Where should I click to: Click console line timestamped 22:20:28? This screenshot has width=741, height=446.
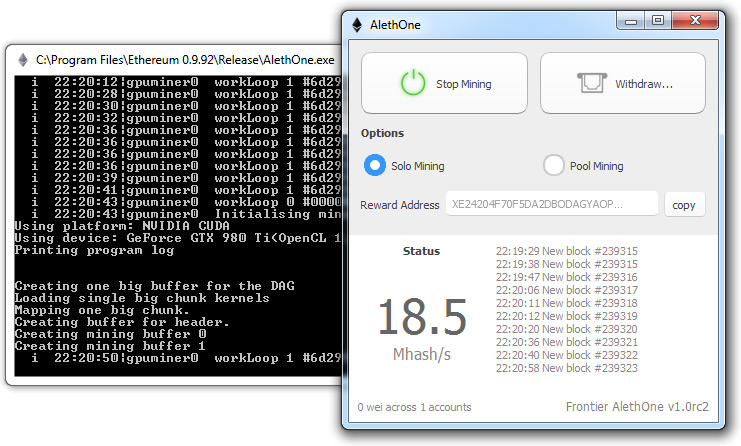pyautogui.click(x=186, y=94)
